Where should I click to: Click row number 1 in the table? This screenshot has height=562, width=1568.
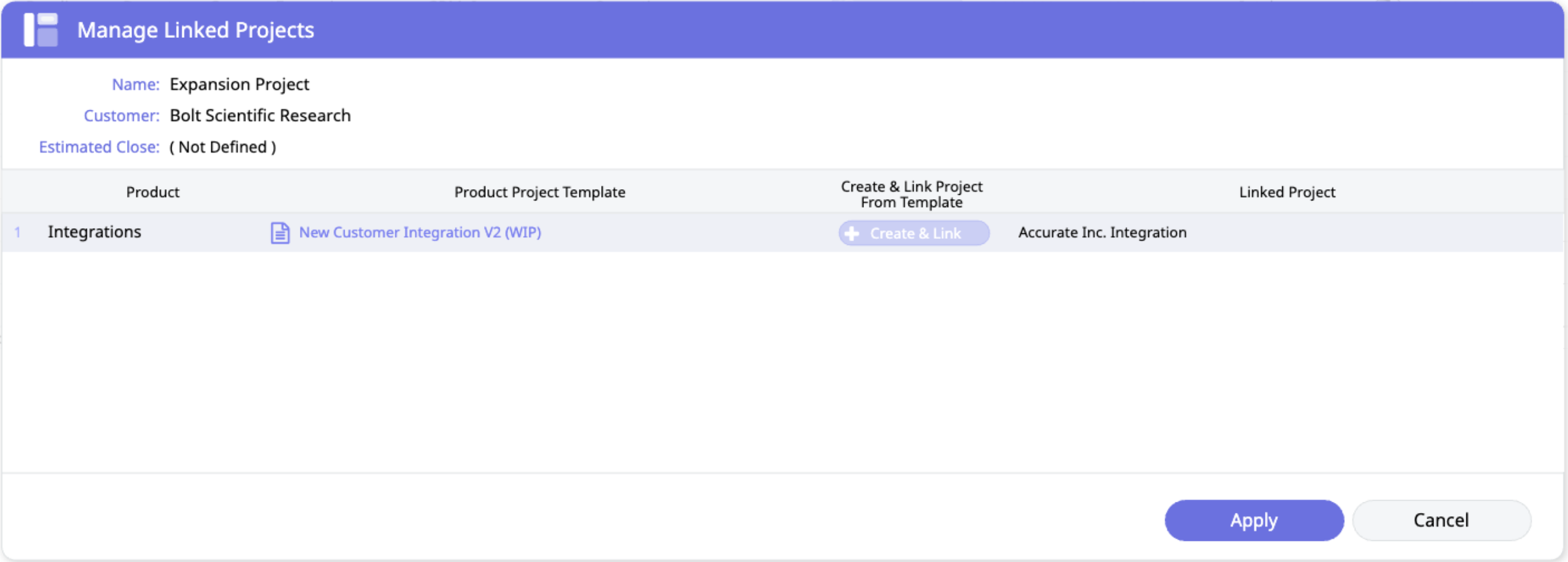click(x=17, y=233)
